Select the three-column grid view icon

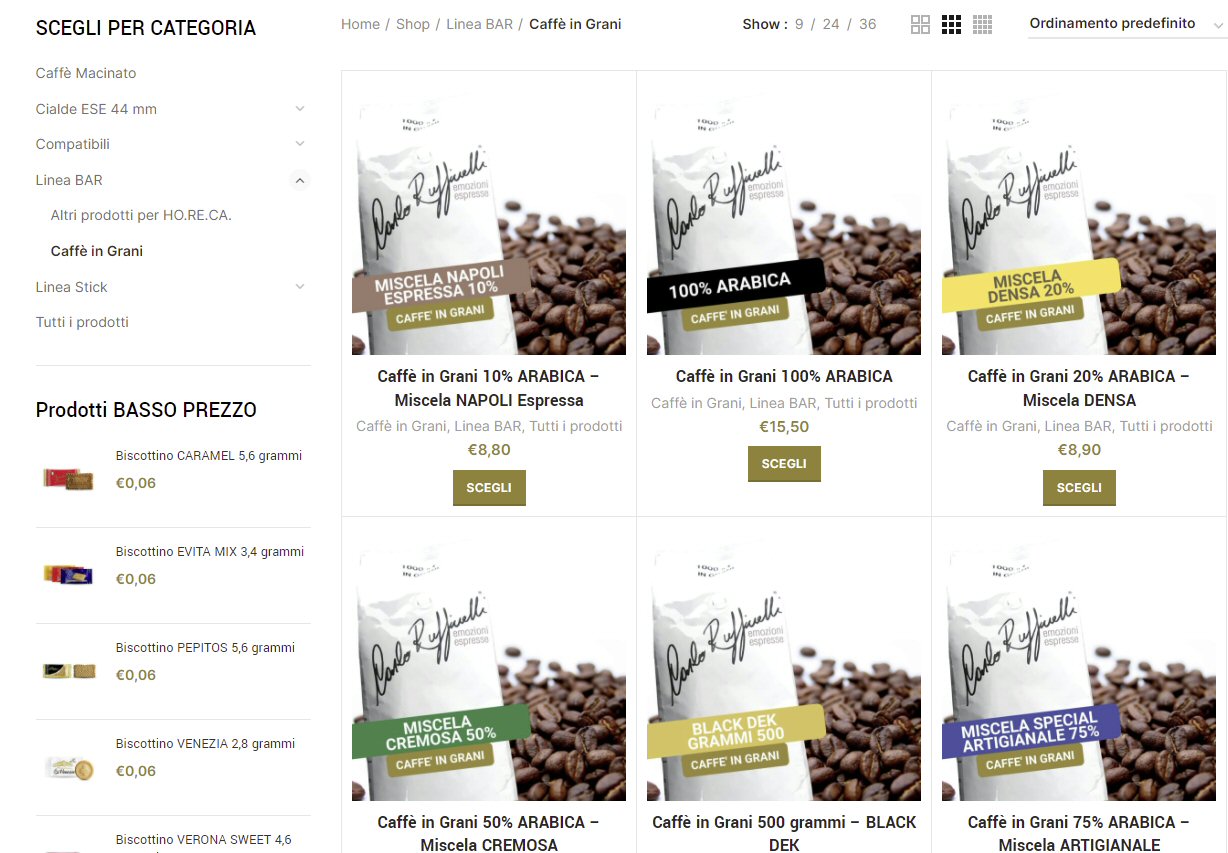pyautogui.click(x=952, y=25)
